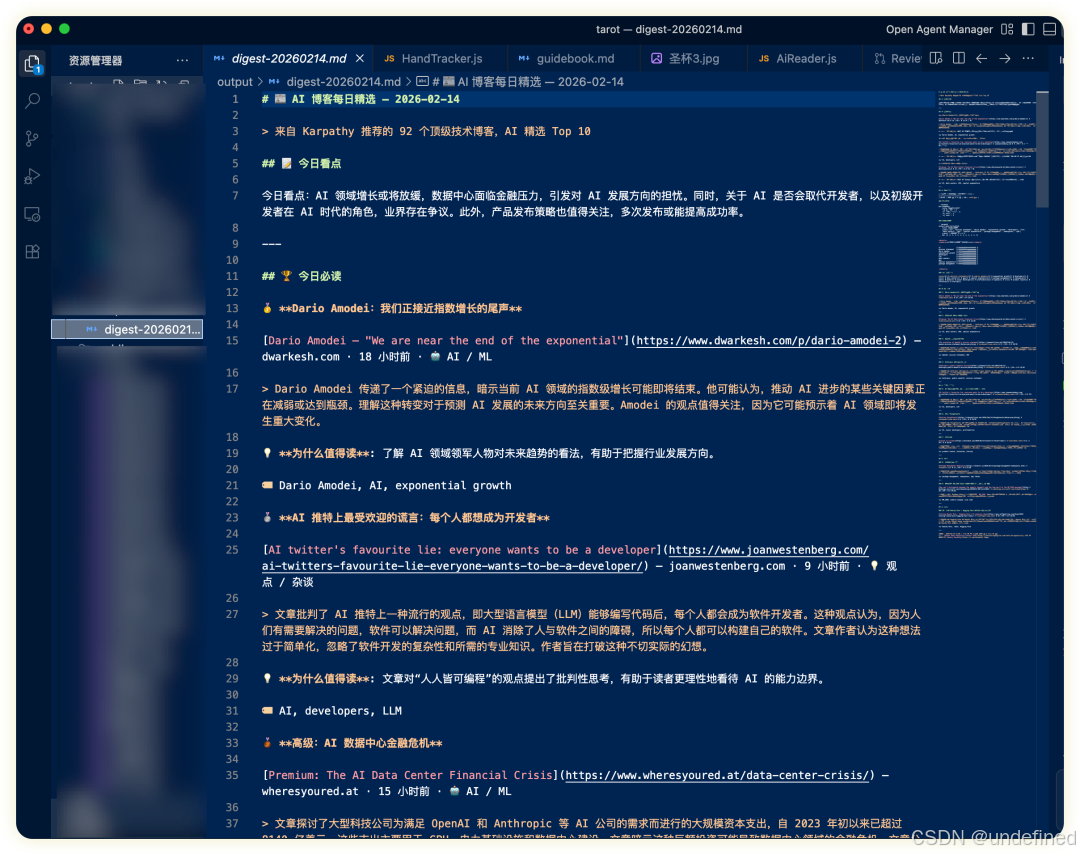Open the Explorer view in activity bar
Screen dimensions: 1080x855
tap(32, 63)
